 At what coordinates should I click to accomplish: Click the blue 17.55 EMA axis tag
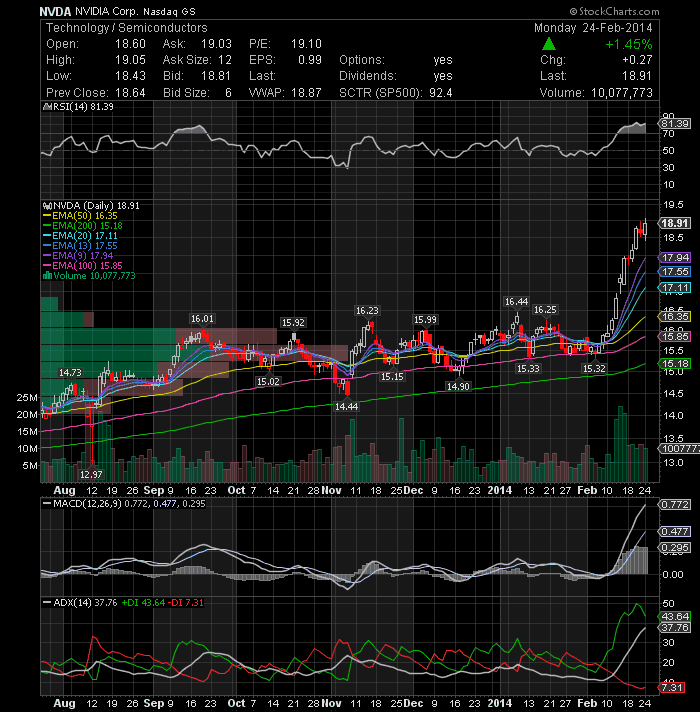pyautogui.click(x=675, y=272)
